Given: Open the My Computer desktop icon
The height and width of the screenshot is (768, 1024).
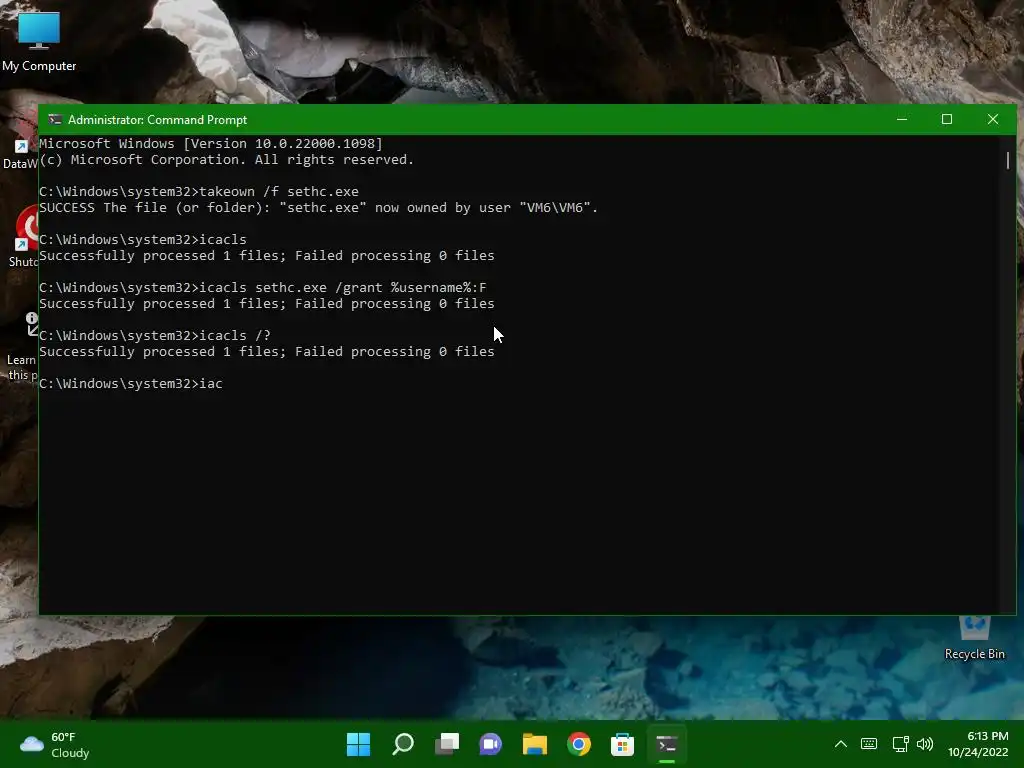Looking at the screenshot, I should pos(39,40).
